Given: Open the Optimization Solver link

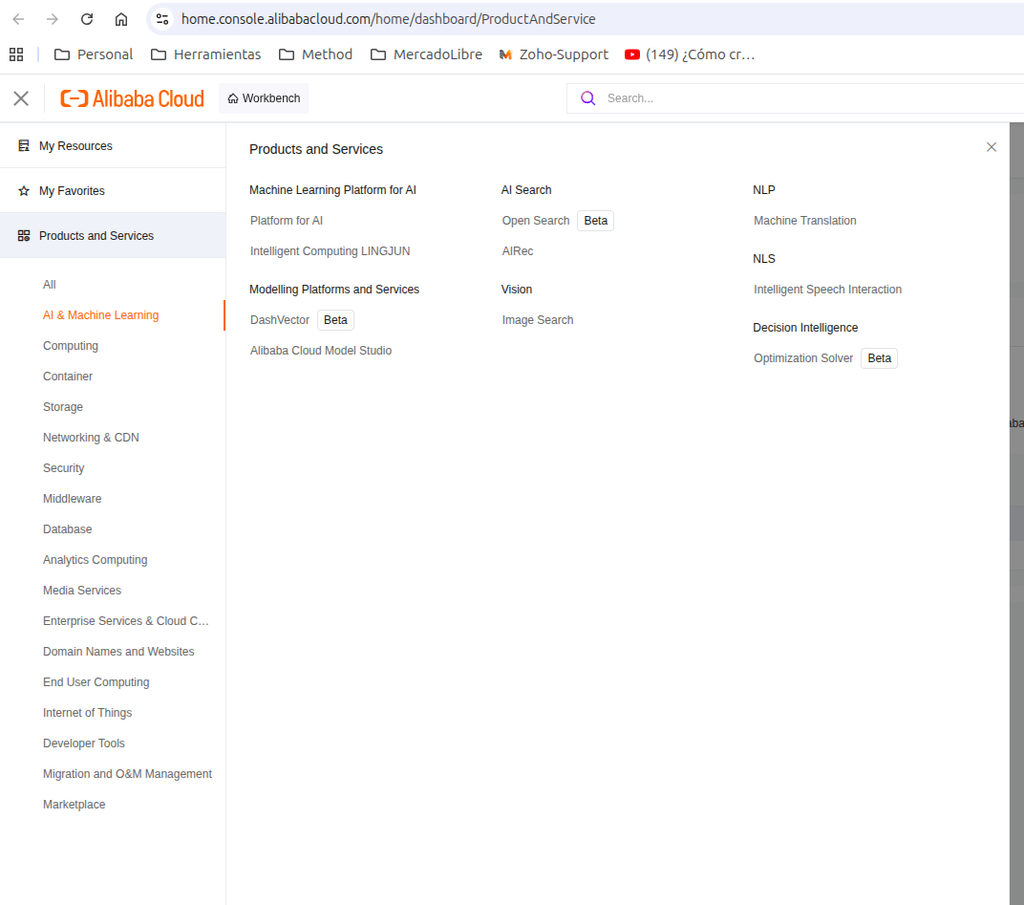Looking at the screenshot, I should pos(803,358).
